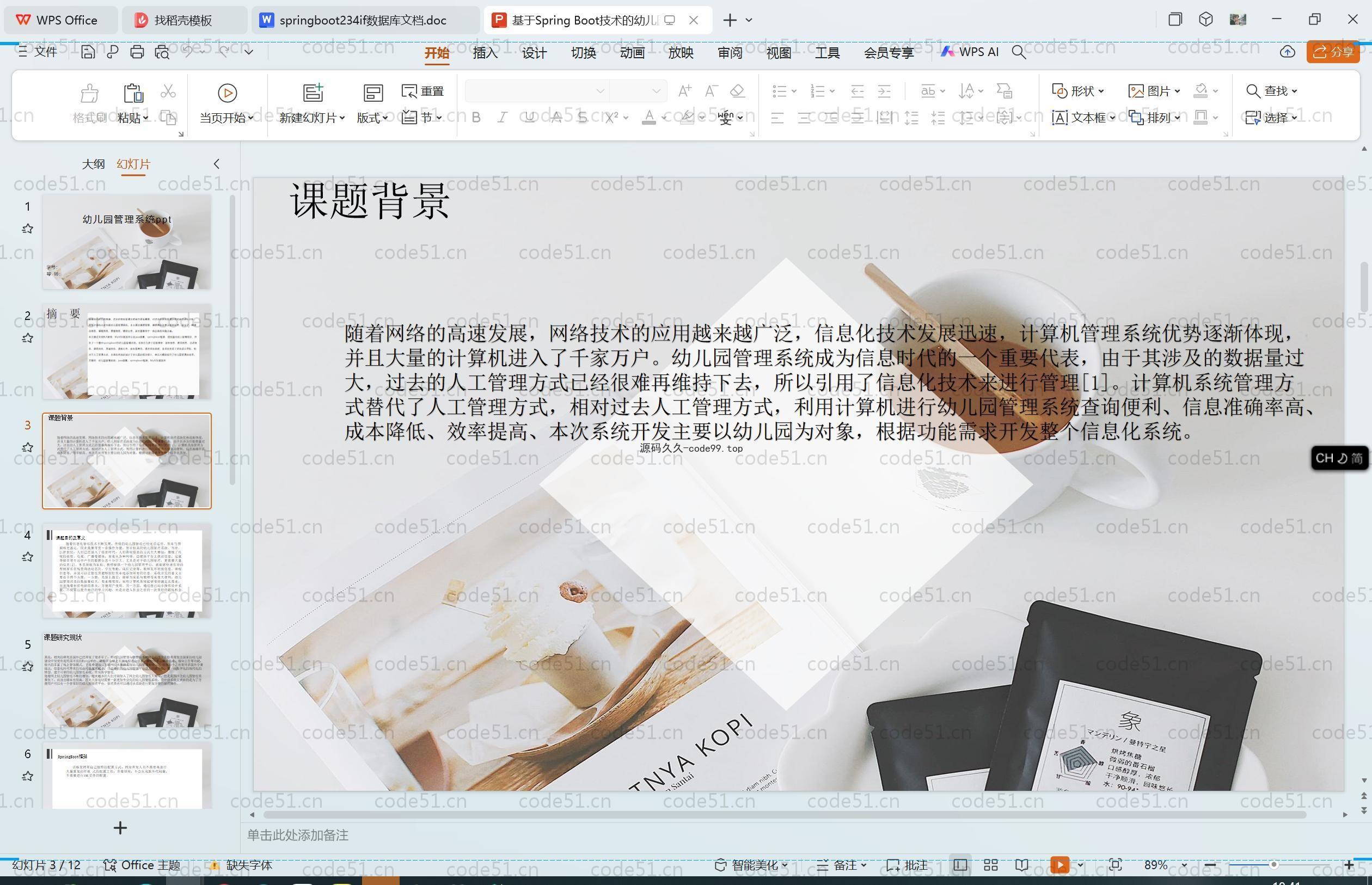Click the 重置 reset button
Viewport: 1372px width, 885px height.
coord(423,91)
